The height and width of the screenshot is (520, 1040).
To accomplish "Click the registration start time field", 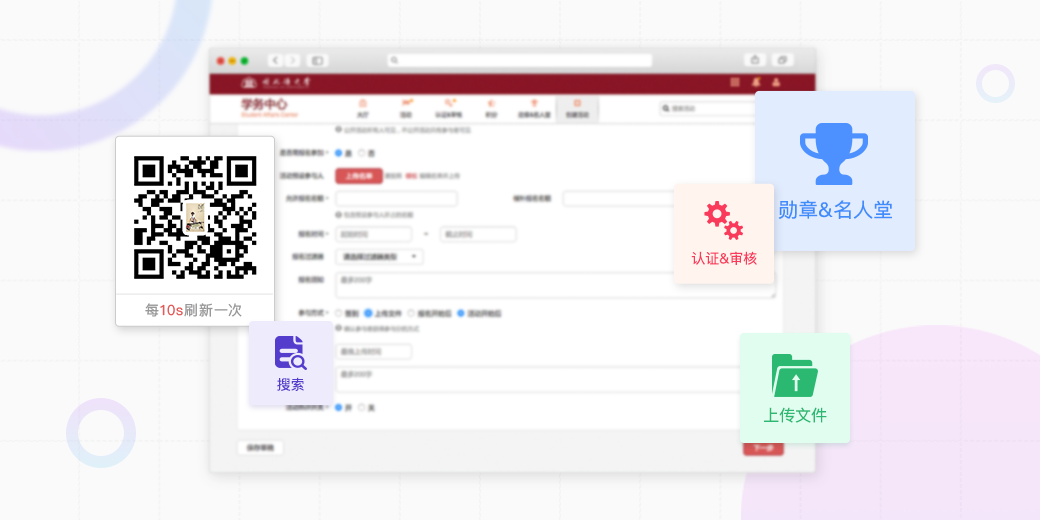I will click(374, 234).
